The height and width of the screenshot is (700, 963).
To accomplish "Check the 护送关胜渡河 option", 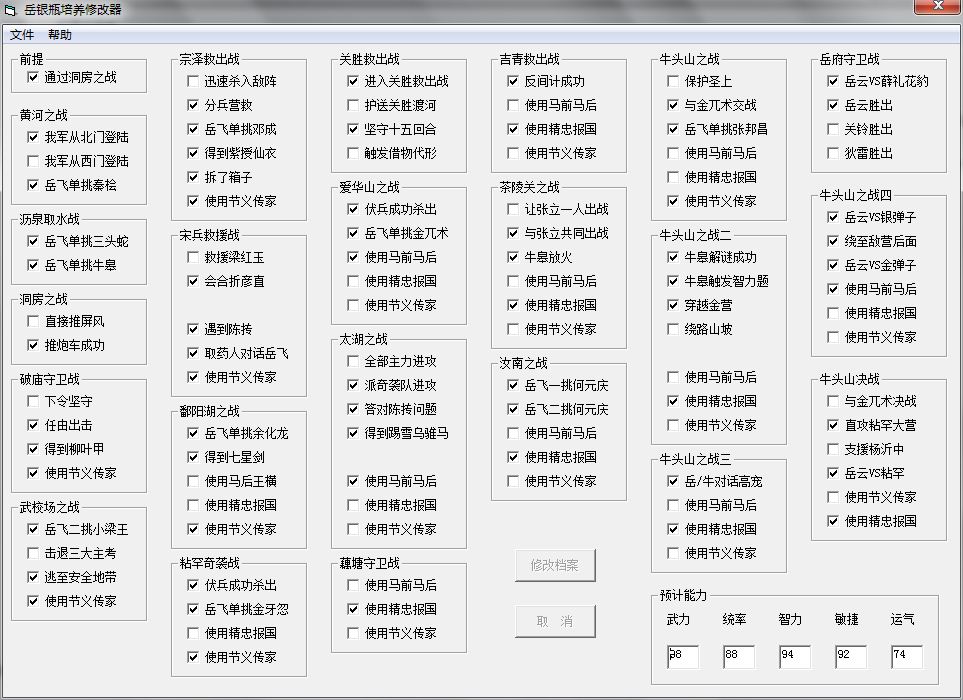I will pos(354,105).
